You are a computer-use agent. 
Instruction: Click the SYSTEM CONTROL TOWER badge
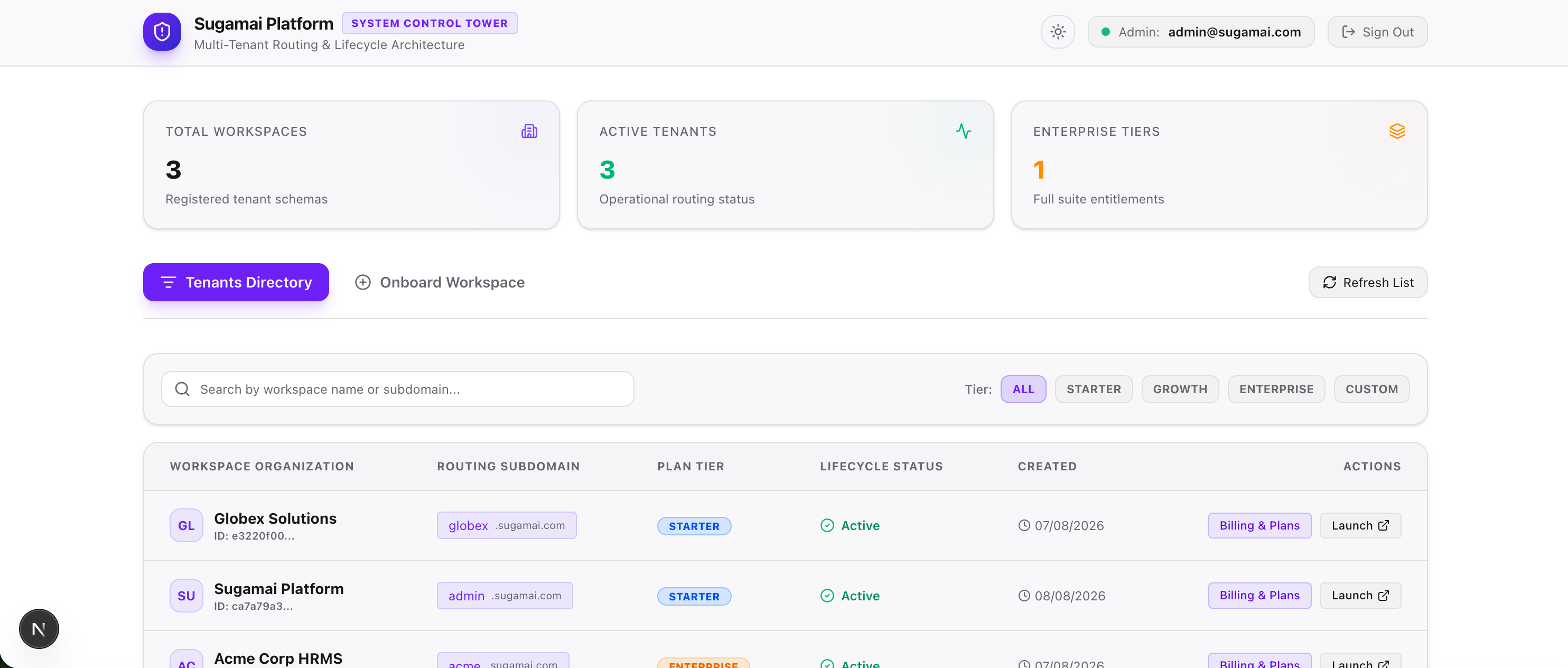pos(429,23)
